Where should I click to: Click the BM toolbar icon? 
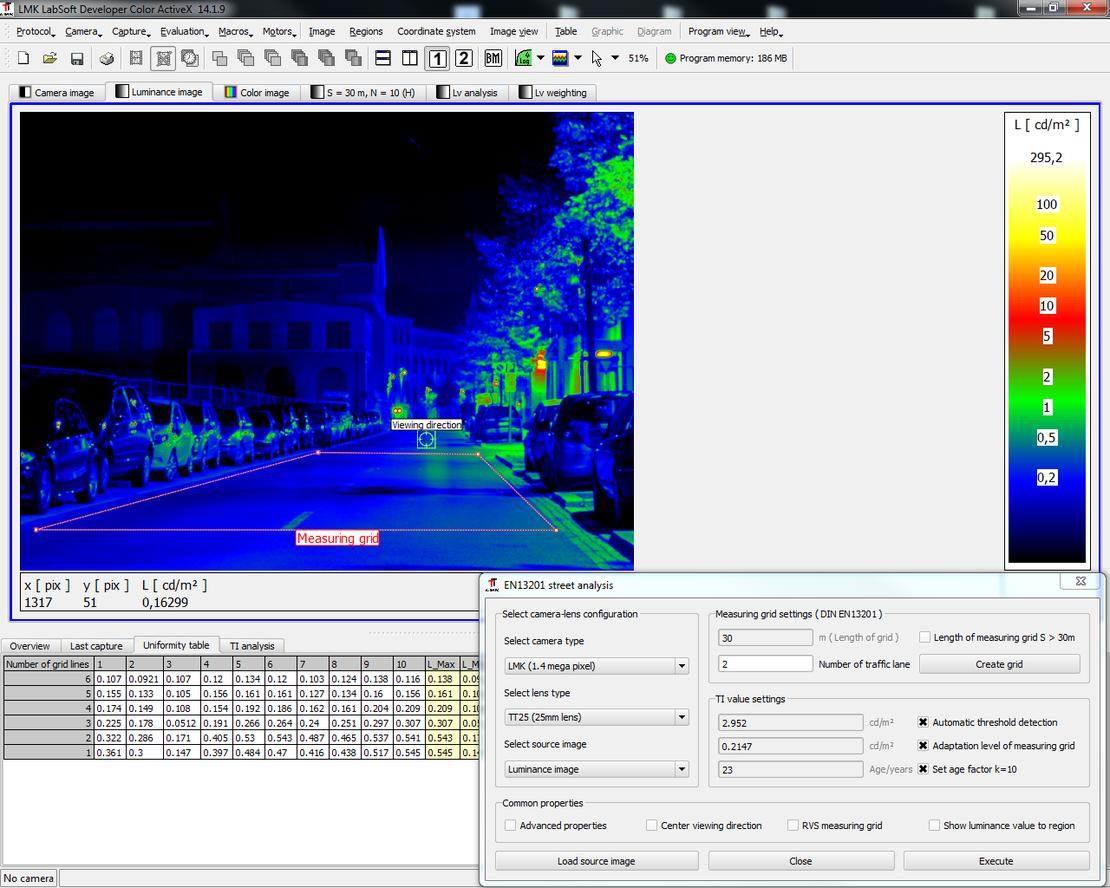tap(493, 58)
